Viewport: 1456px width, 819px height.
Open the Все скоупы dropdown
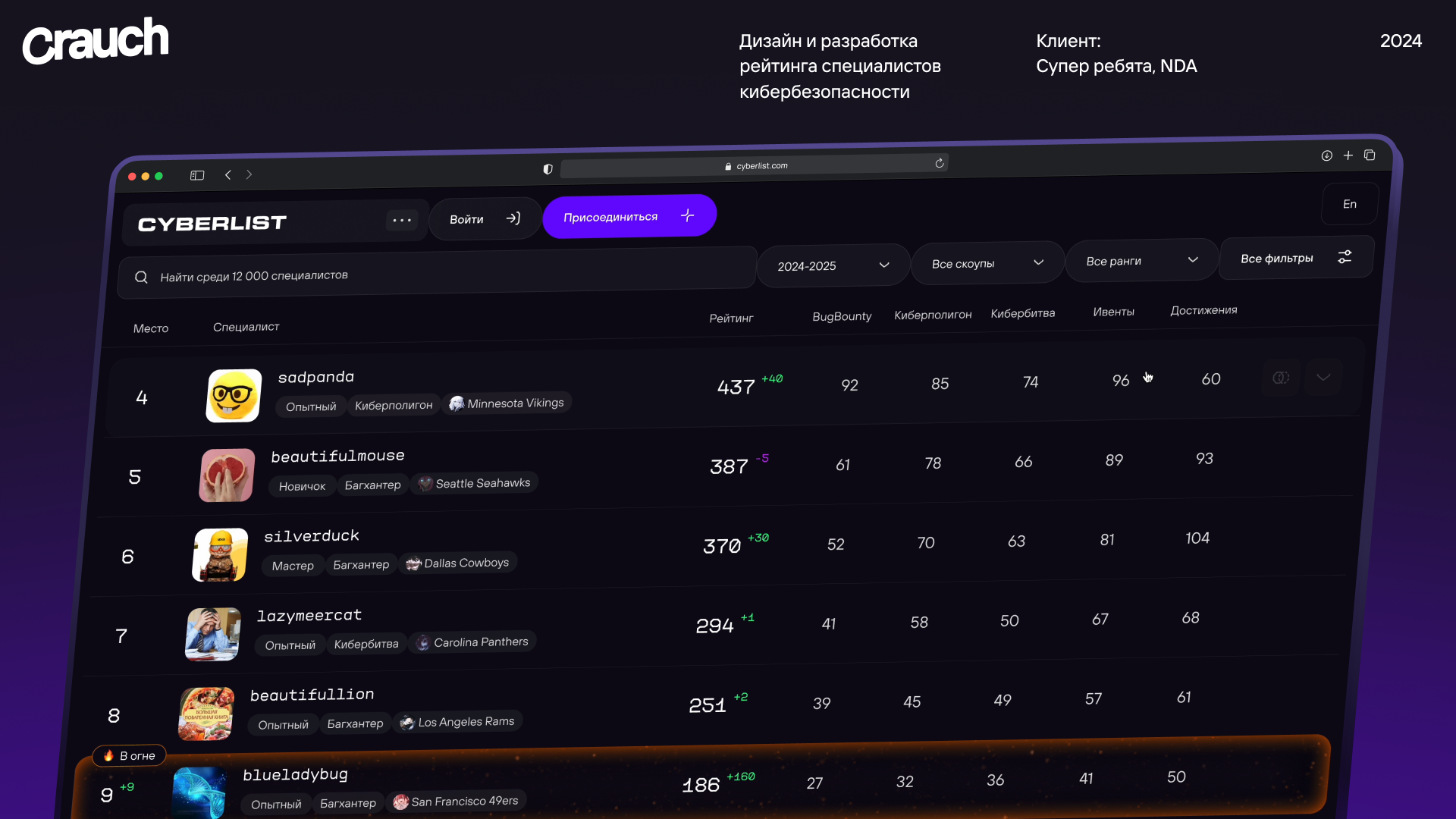point(987,263)
